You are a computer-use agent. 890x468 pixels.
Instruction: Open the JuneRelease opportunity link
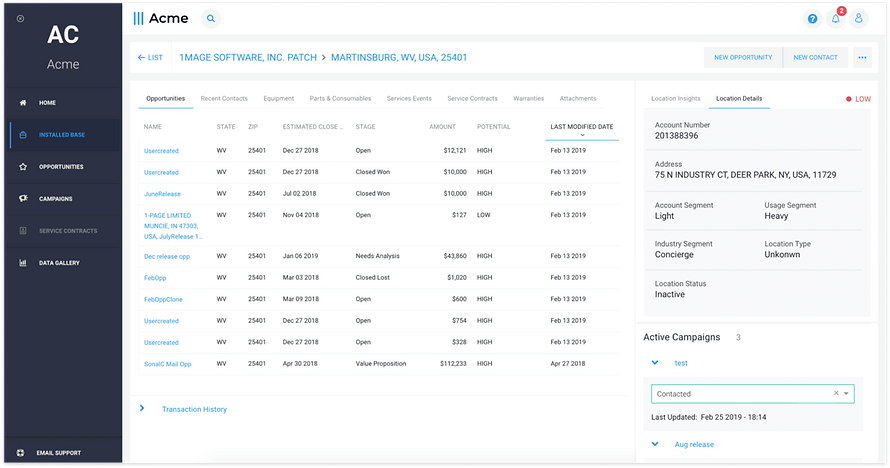point(162,194)
